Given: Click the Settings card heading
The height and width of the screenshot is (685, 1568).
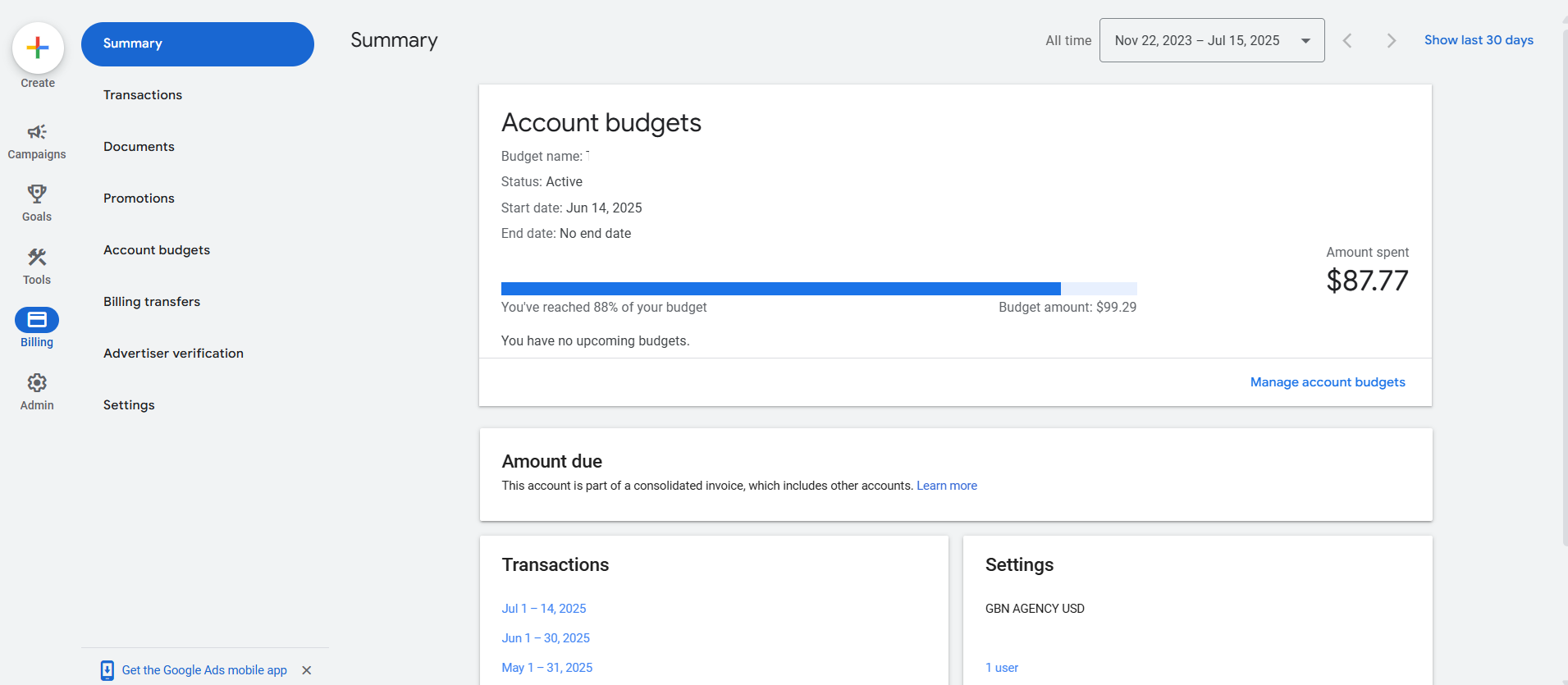Looking at the screenshot, I should 1019,564.
